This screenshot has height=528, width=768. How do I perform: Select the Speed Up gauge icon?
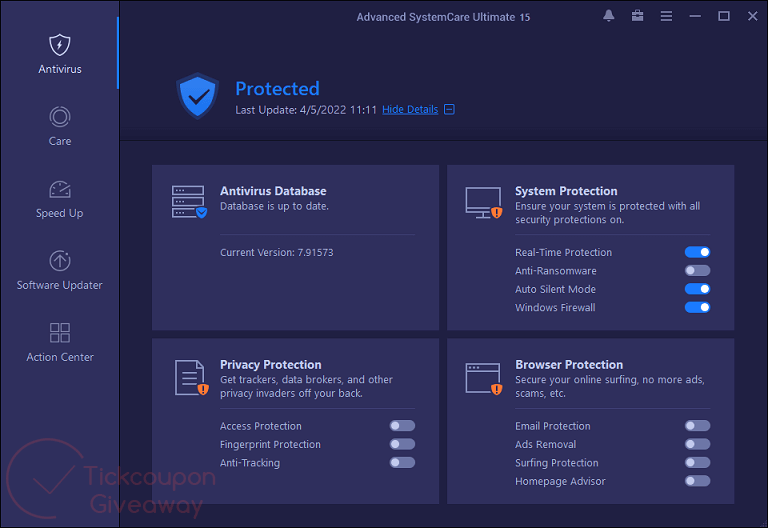[x=60, y=190]
